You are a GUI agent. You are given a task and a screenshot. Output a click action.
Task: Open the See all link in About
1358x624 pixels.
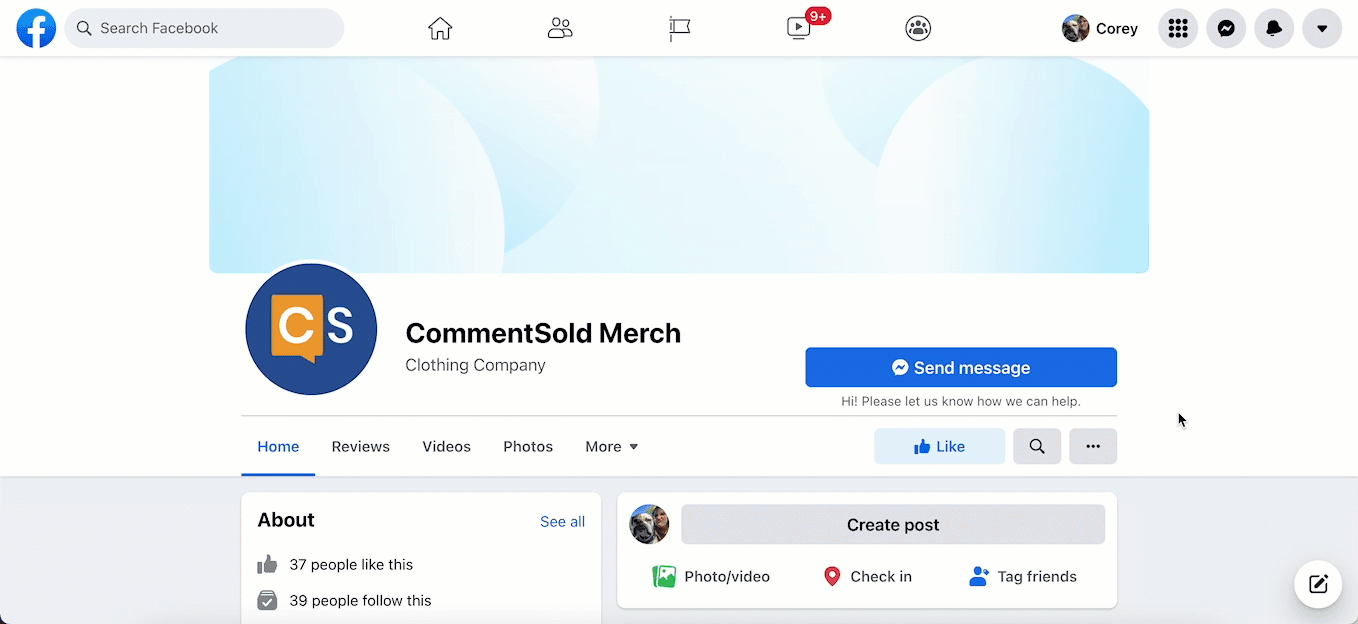tap(562, 521)
